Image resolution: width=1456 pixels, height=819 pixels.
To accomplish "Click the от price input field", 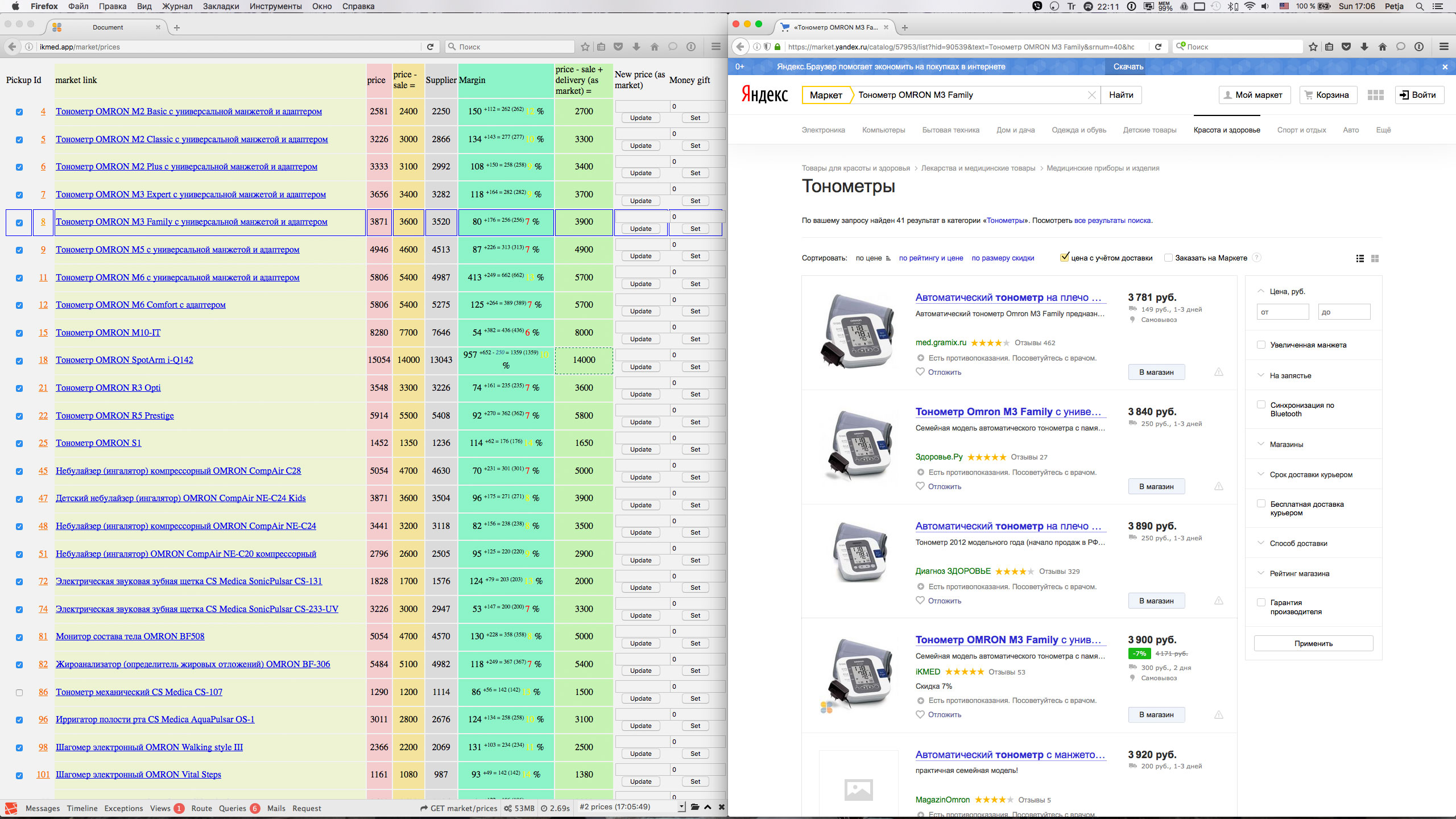I will point(1283,312).
